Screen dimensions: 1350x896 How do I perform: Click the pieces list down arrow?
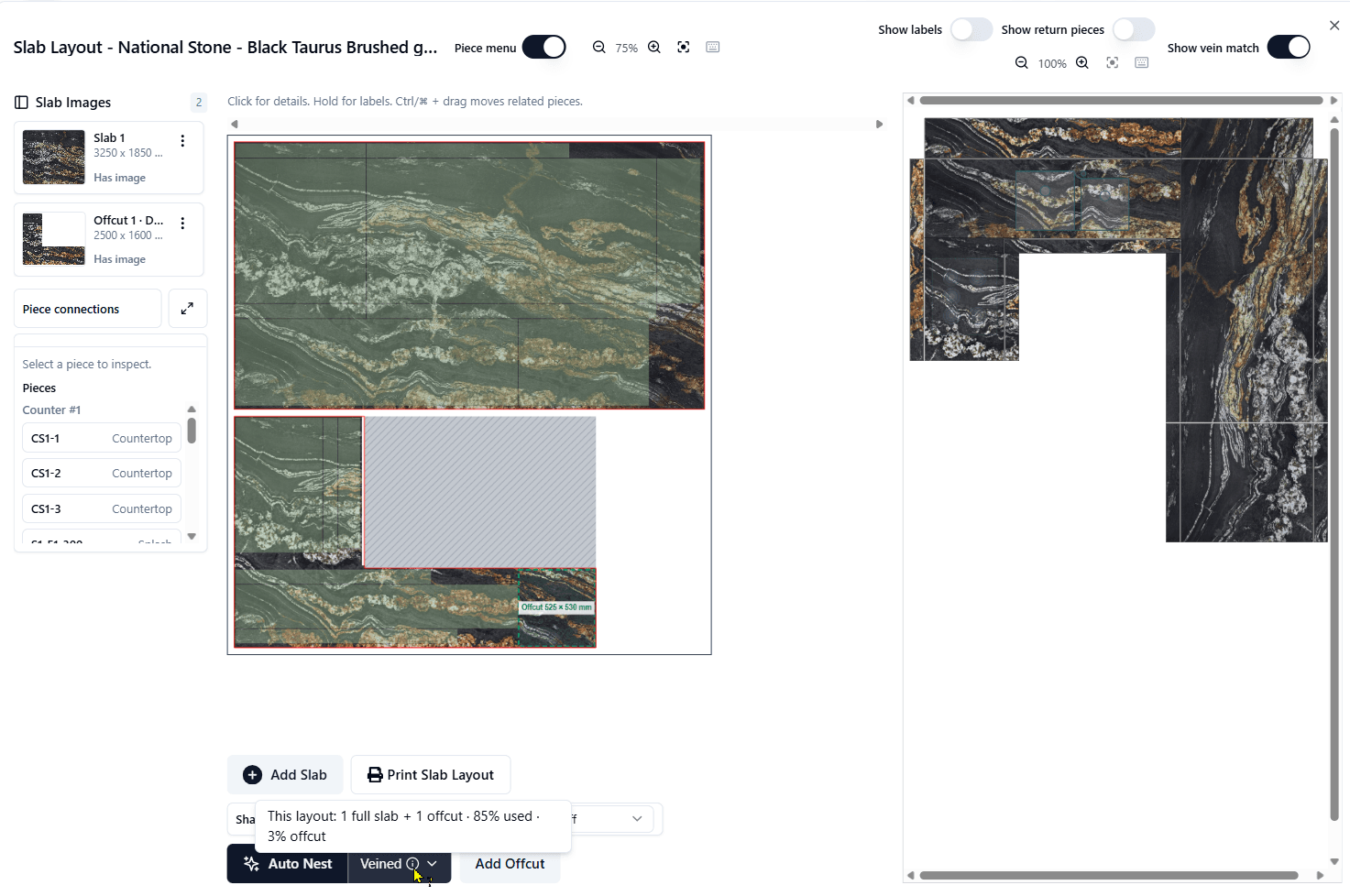[192, 537]
